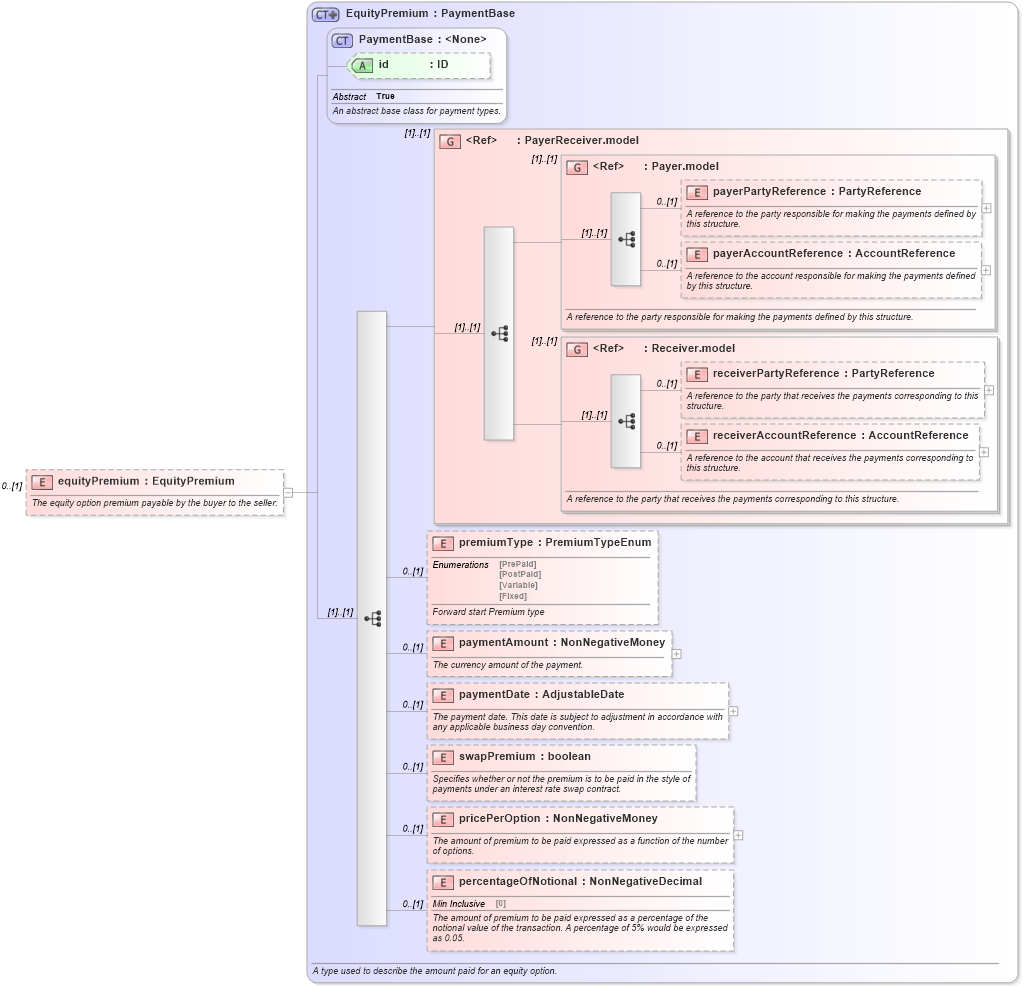The image size is (1023, 986).
Task: Click the E icon of the percentageOfNotional element
Action: (441, 882)
